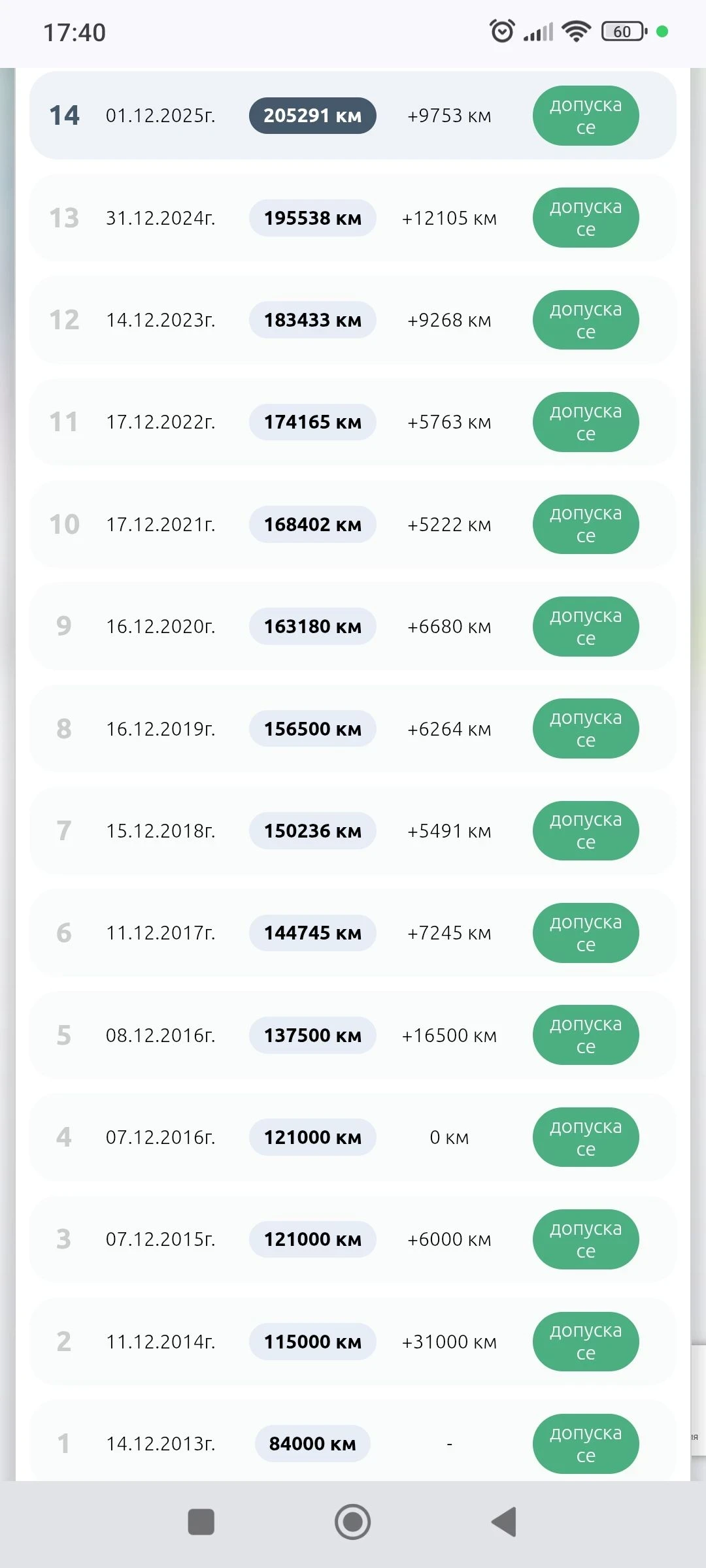The width and height of the screenshot is (706, 1568).
Task: Tap "допуска се" for 31.12.2024 inspection
Action: pos(586,218)
